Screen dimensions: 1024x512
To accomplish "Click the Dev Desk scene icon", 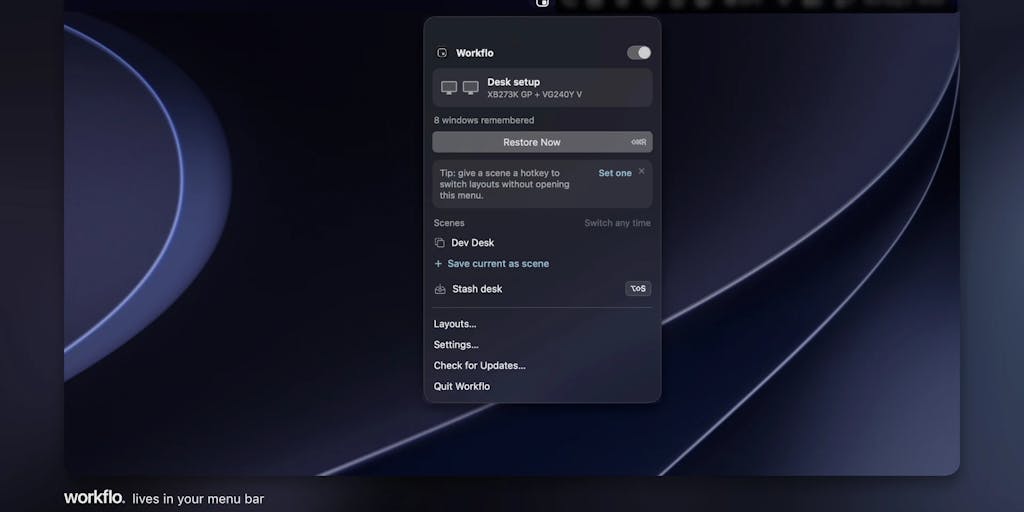I will [x=440, y=242].
